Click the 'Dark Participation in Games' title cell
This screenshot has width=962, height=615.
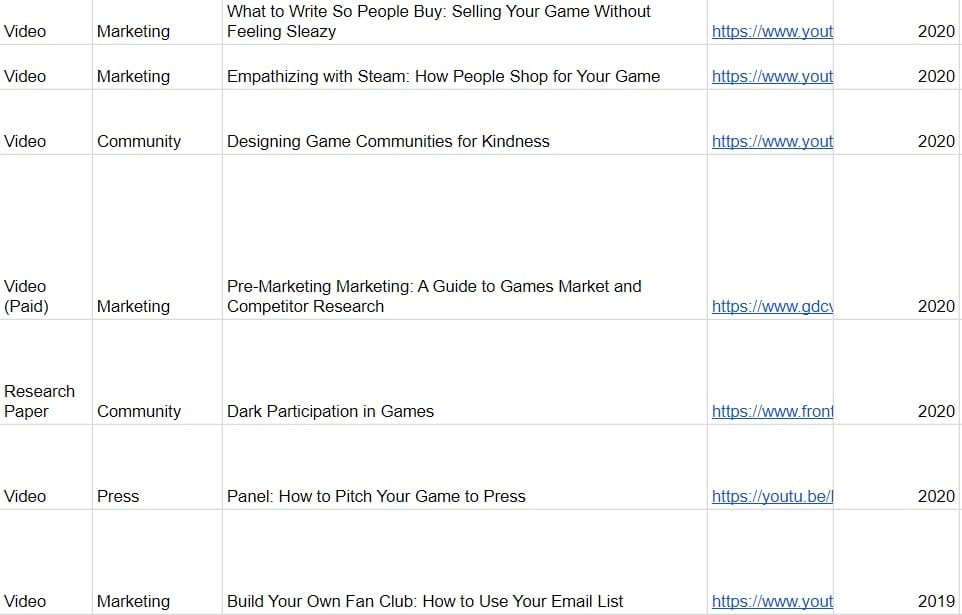click(330, 411)
